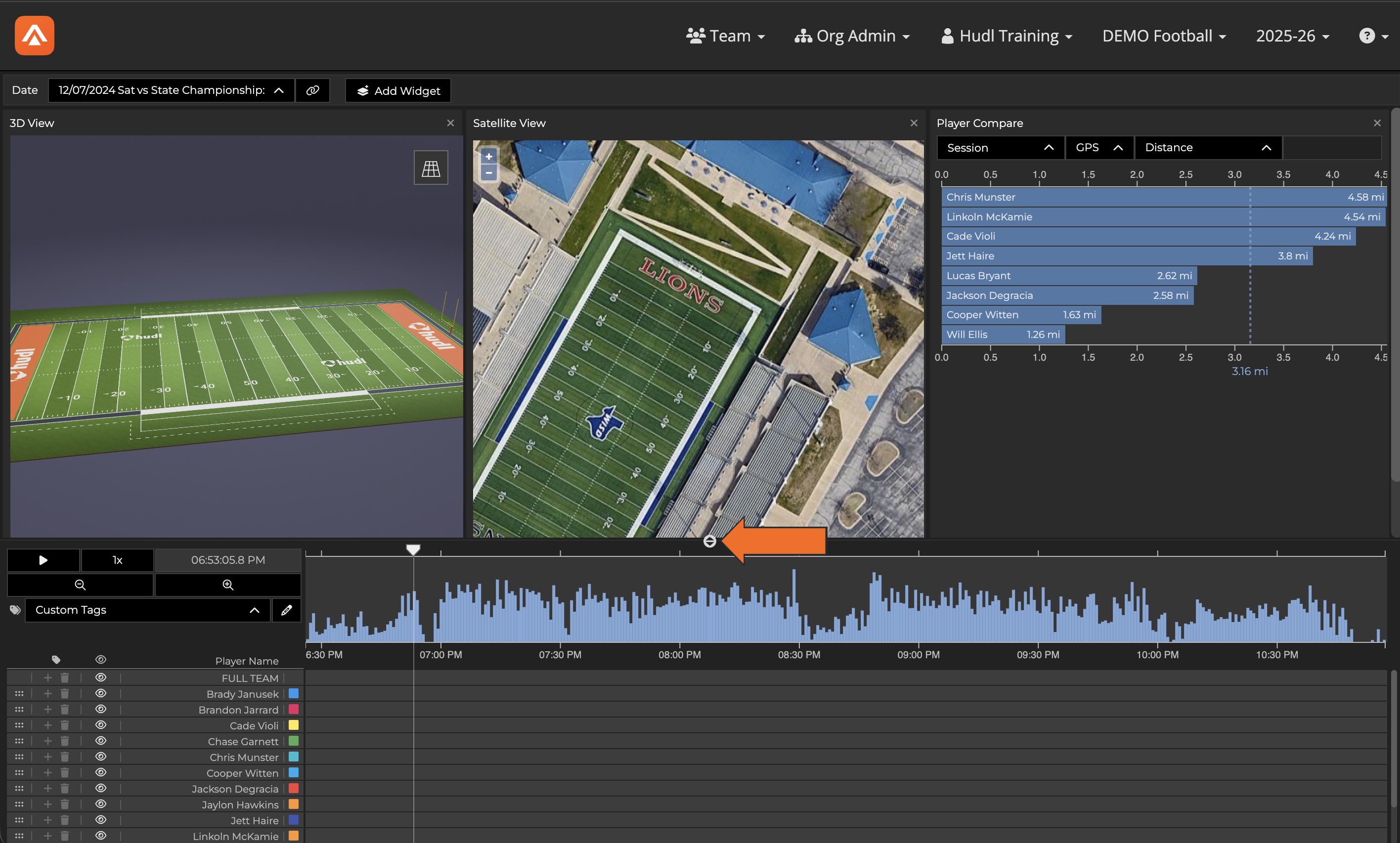Close the 3D View widget

coord(450,123)
